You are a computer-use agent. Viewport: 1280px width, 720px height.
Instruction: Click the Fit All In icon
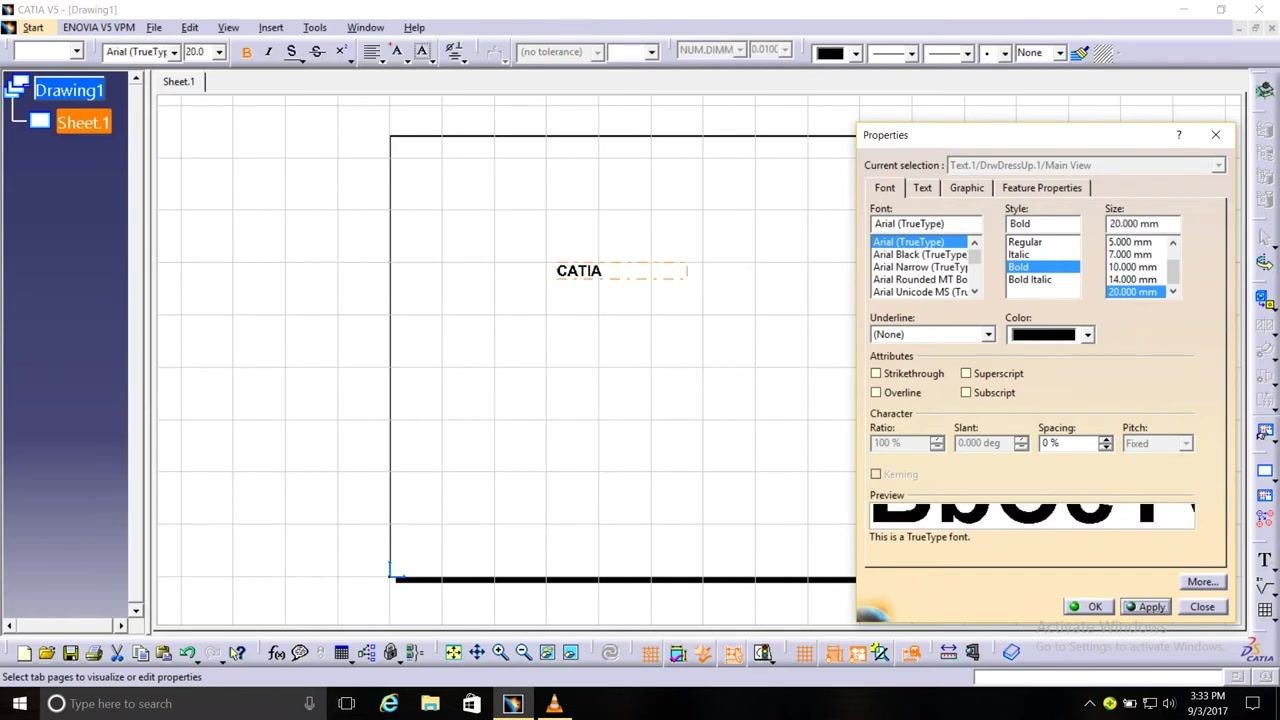click(453, 653)
